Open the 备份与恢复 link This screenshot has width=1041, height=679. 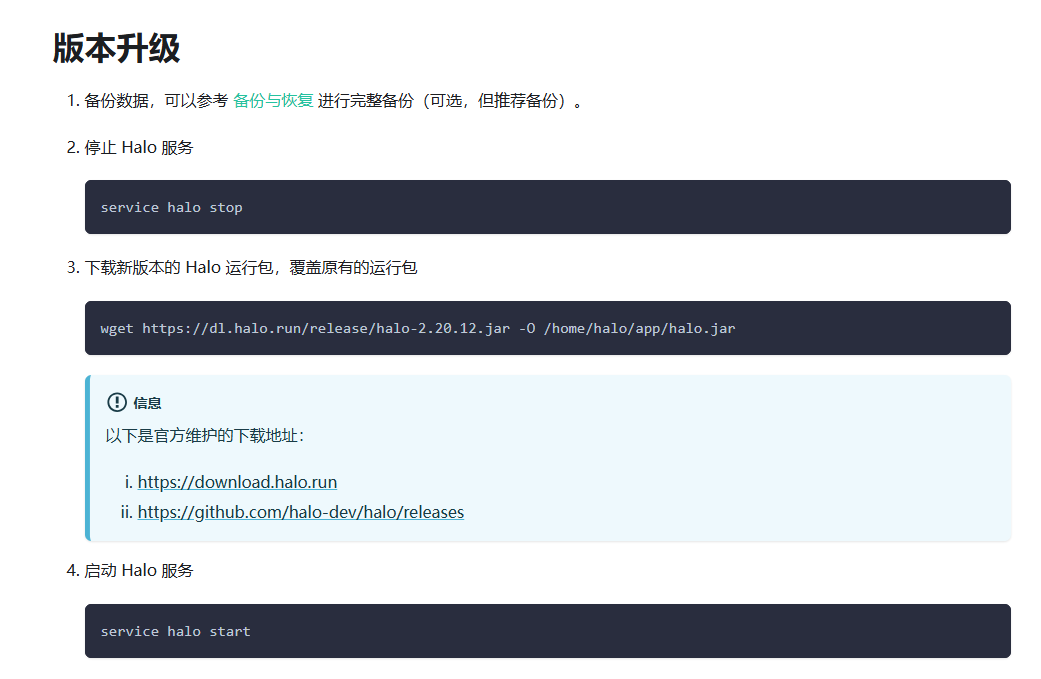click(x=273, y=101)
